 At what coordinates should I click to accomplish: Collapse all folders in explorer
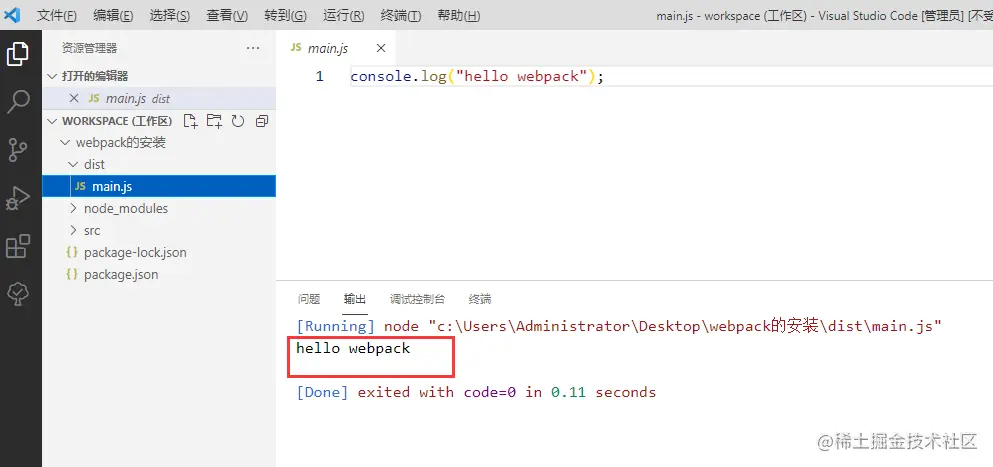262,121
